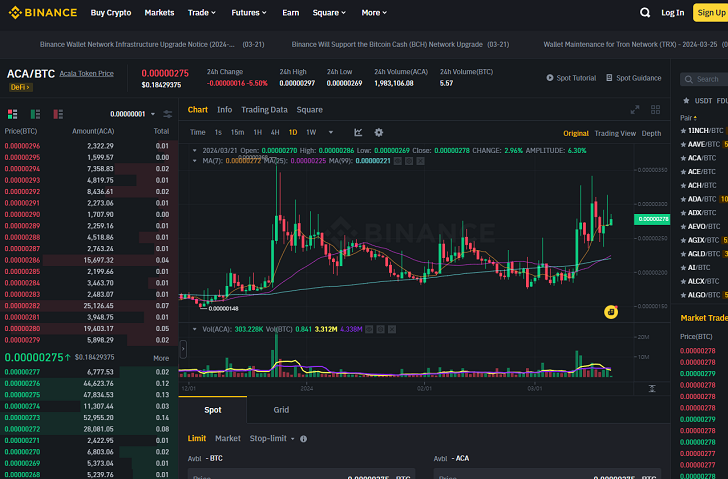Favorite the AEVO/BTC pair star

coord(683,227)
